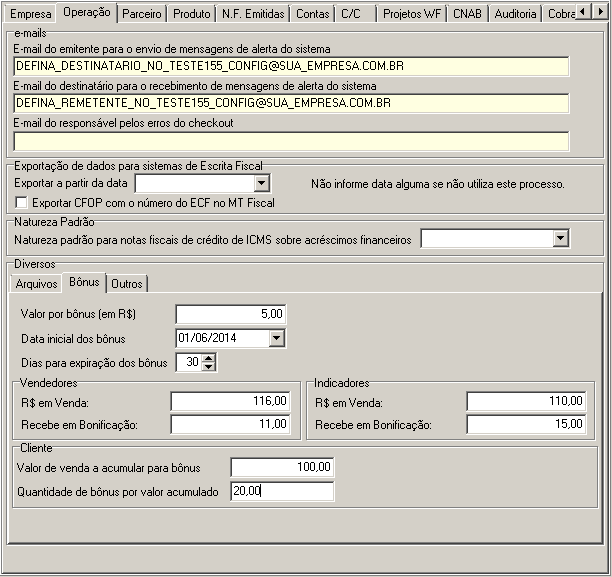Open the Exportar a partir da data dropdown
612x577 pixels.
click(x=261, y=184)
